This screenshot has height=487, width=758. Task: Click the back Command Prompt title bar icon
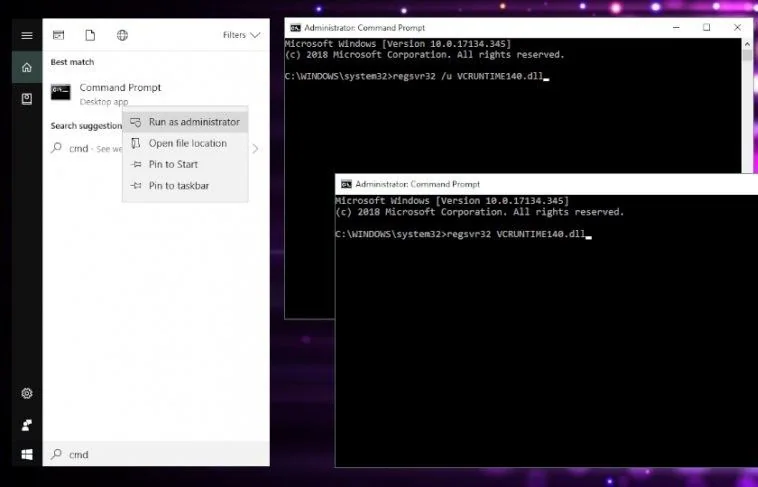coord(295,28)
